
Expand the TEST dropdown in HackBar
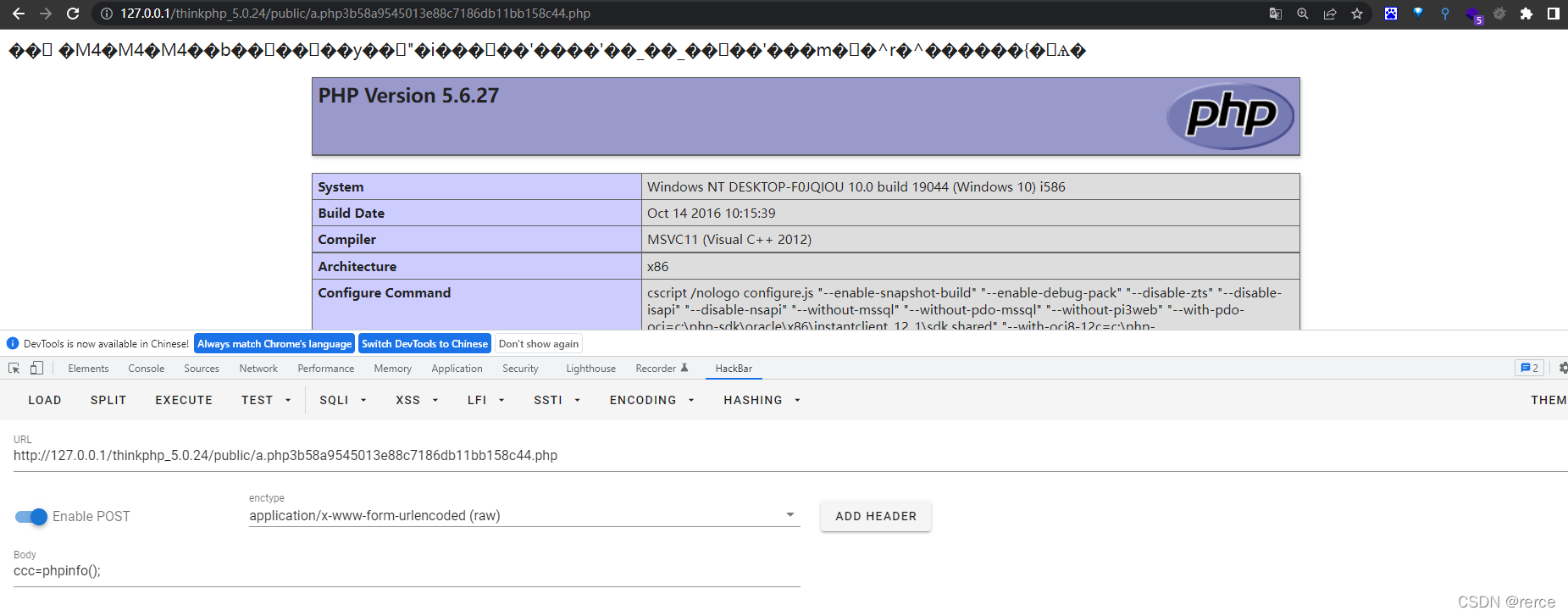pos(265,400)
